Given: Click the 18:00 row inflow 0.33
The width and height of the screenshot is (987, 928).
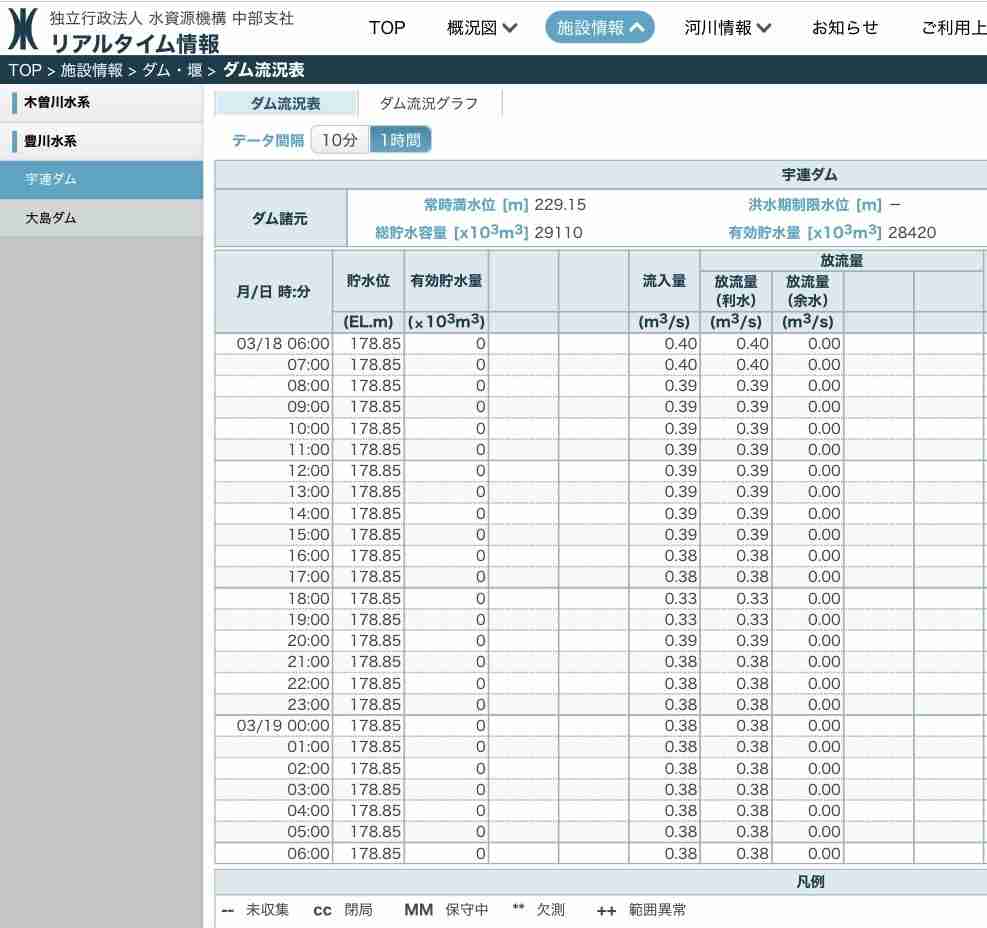Looking at the screenshot, I should pyautogui.click(x=680, y=599).
